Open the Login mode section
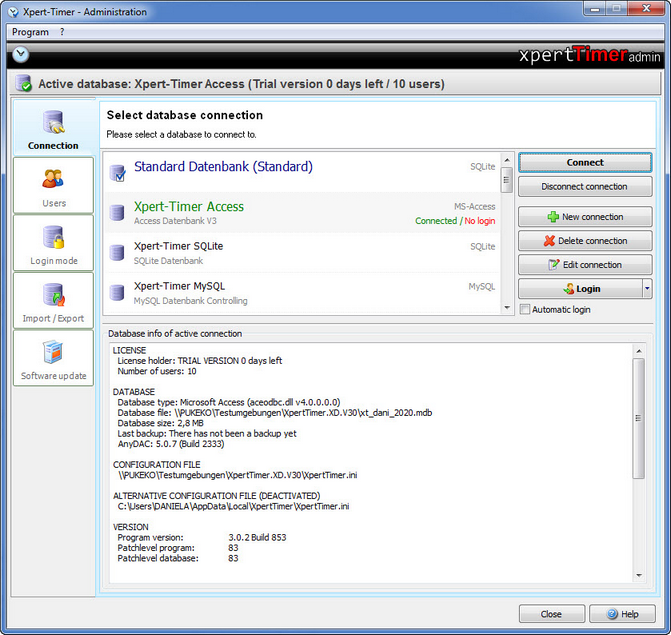 point(53,243)
